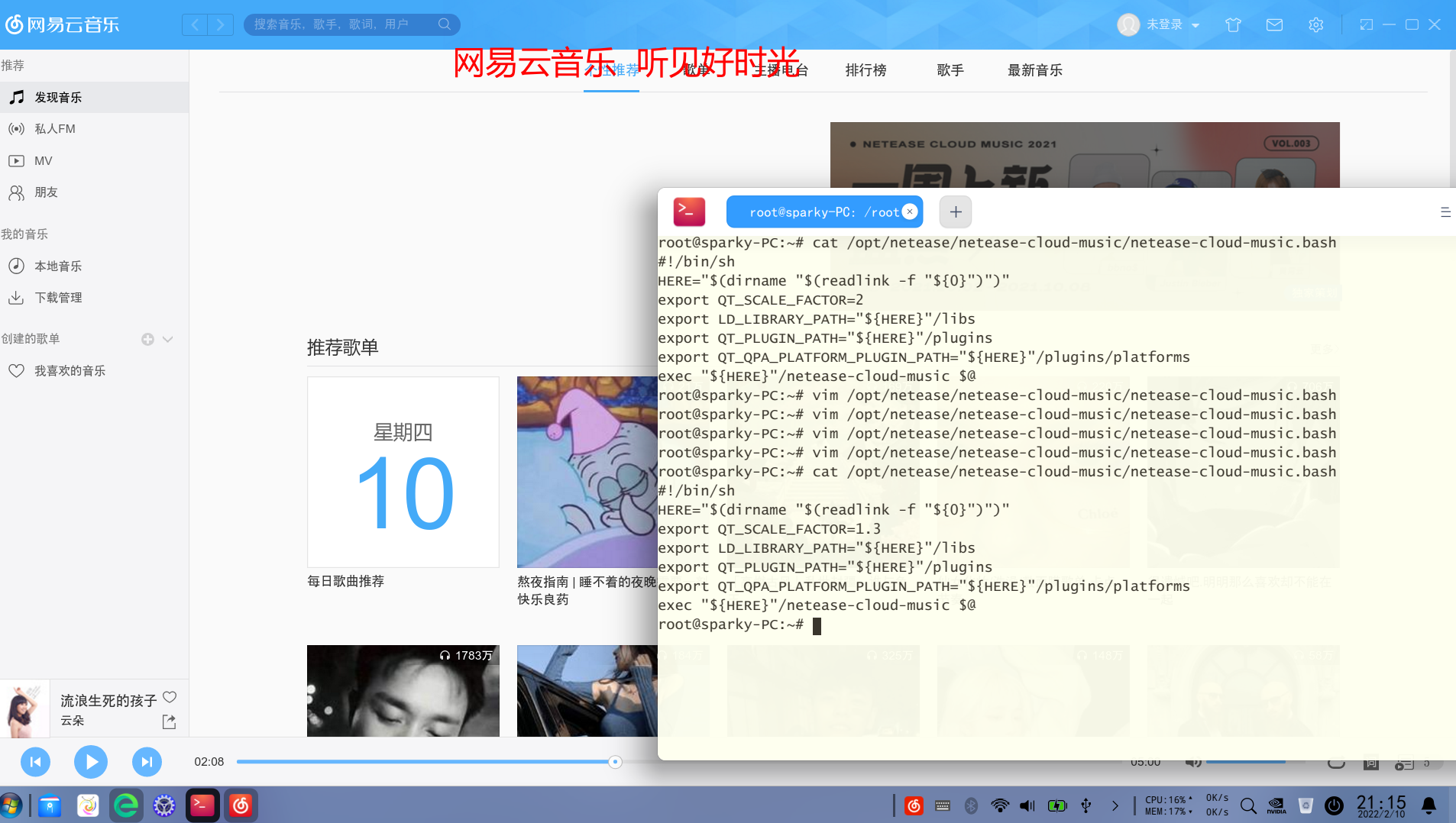Open the playlist cover with 1783万 plays
The height and width of the screenshot is (823, 1456).
pyautogui.click(x=403, y=691)
